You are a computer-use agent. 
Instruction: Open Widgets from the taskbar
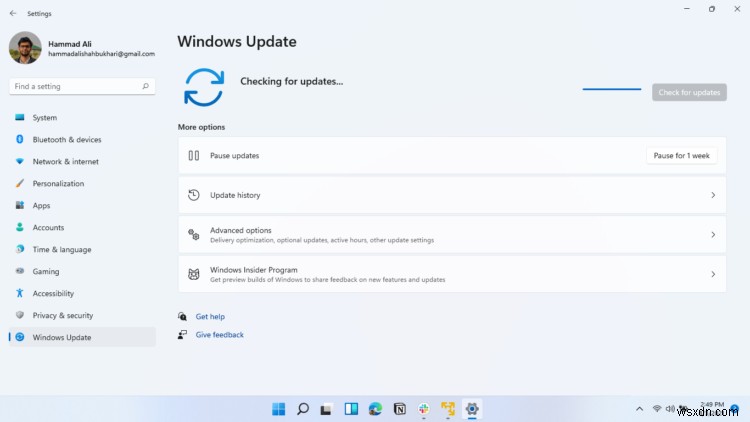(351, 409)
